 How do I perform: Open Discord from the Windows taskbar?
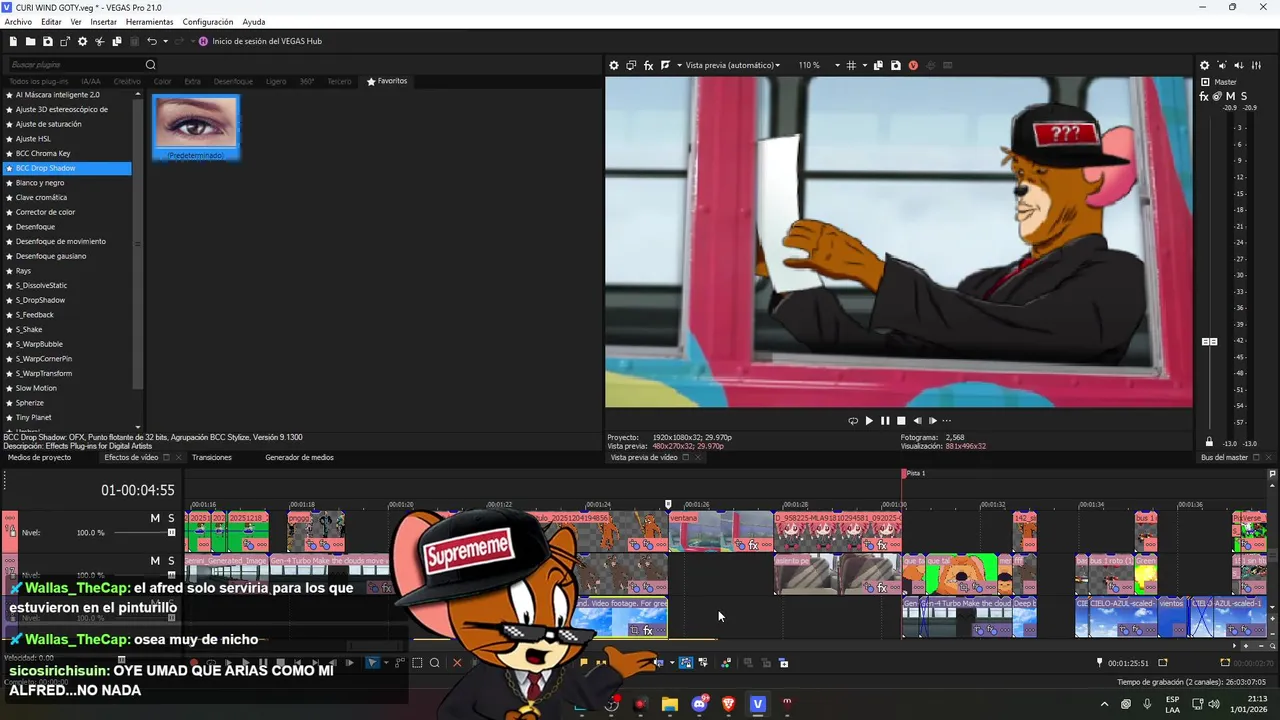click(x=699, y=704)
